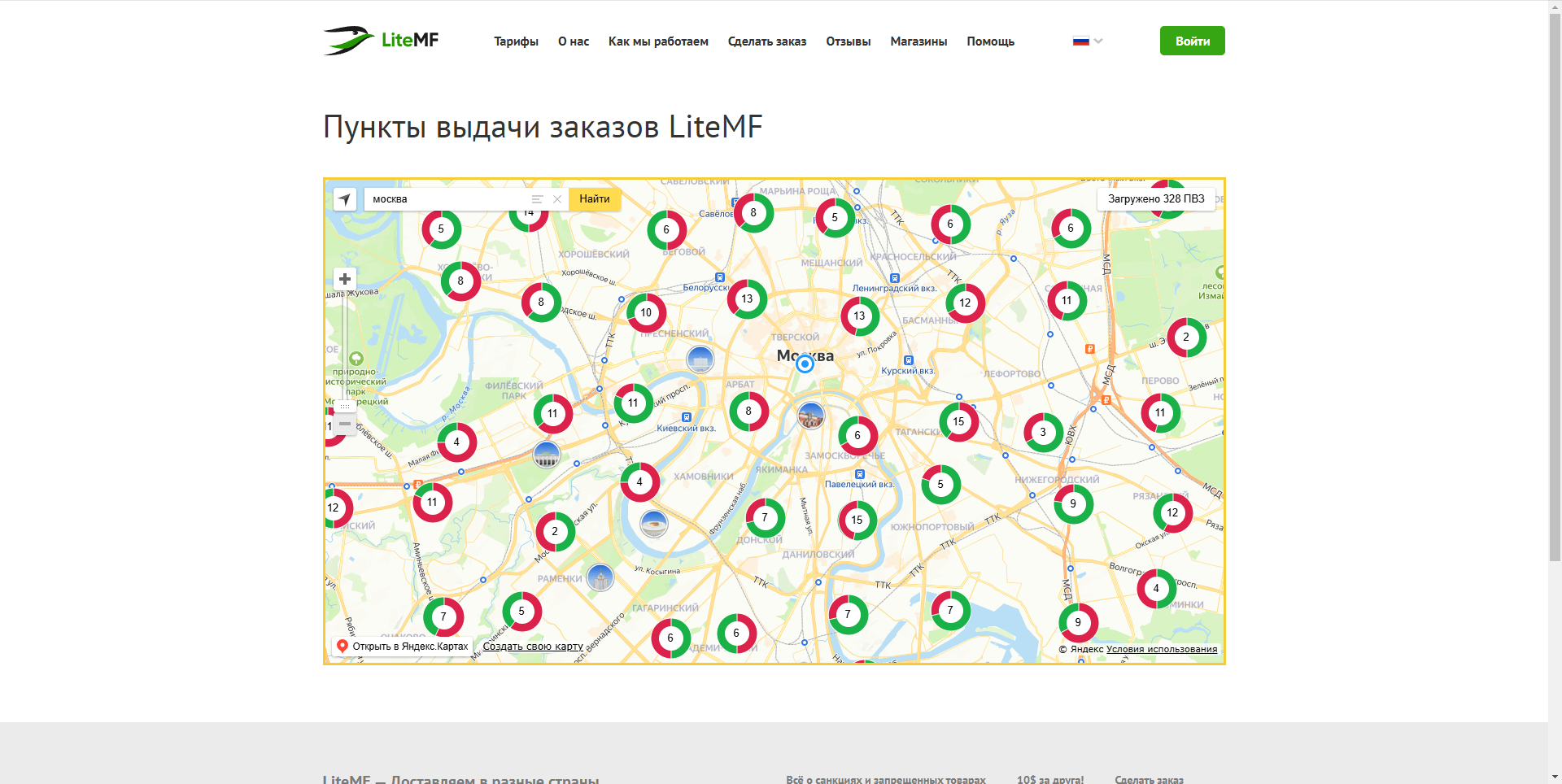
Task: Click the Kremlin landmark icon near Замоскворечье
Action: point(810,416)
